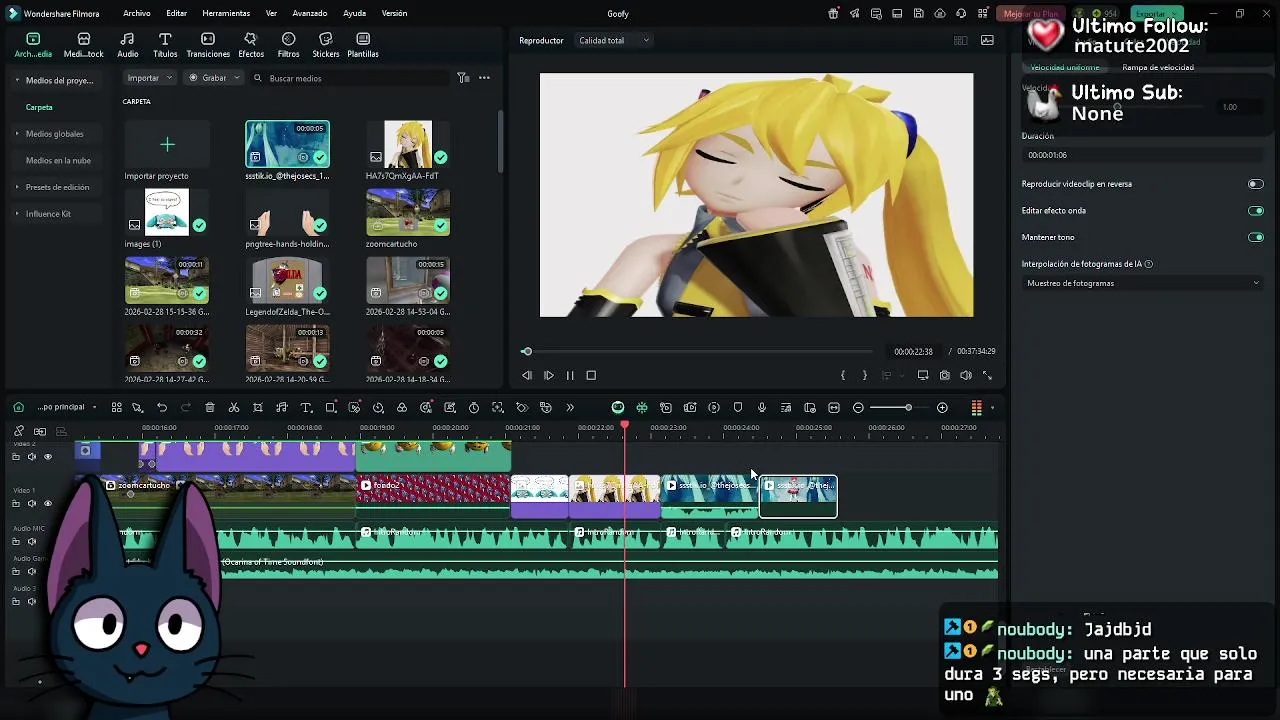Viewport: 1280px width, 720px height.
Task: Click Importar proyecto plus tile
Action: tap(167, 145)
